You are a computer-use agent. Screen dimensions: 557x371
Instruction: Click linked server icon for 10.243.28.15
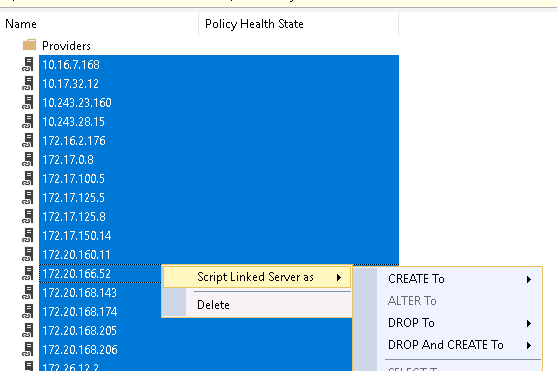click(x=28, y=122)
